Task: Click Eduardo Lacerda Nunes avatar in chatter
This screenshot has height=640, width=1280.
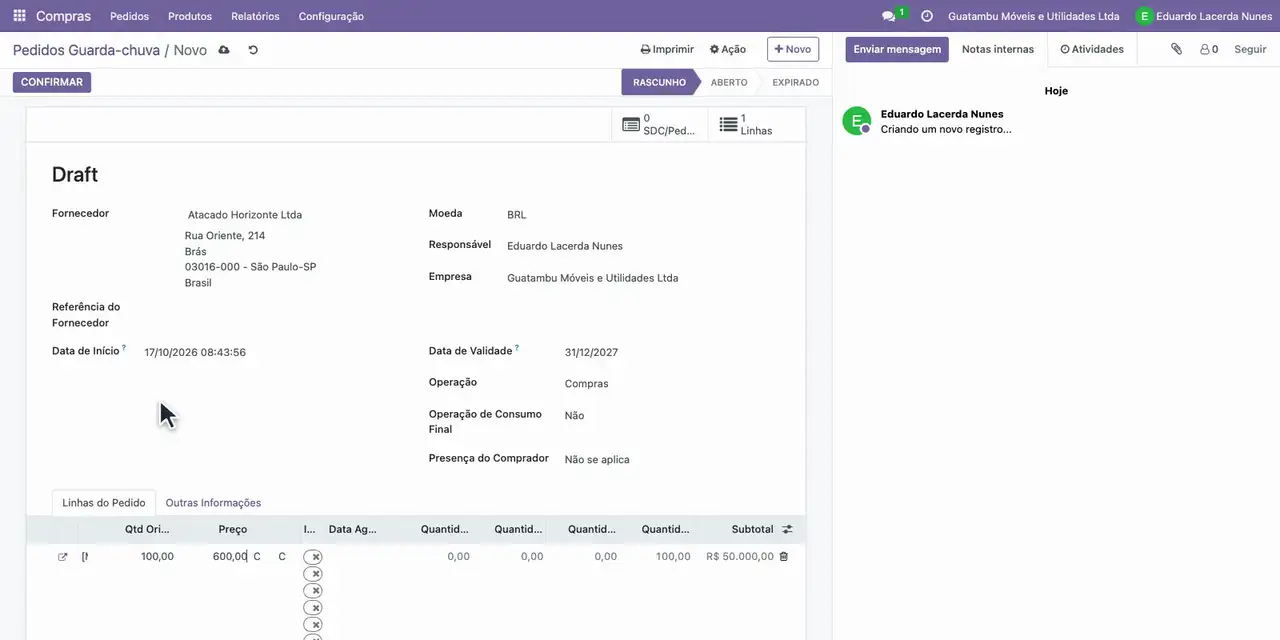Action: coord(856,121)
